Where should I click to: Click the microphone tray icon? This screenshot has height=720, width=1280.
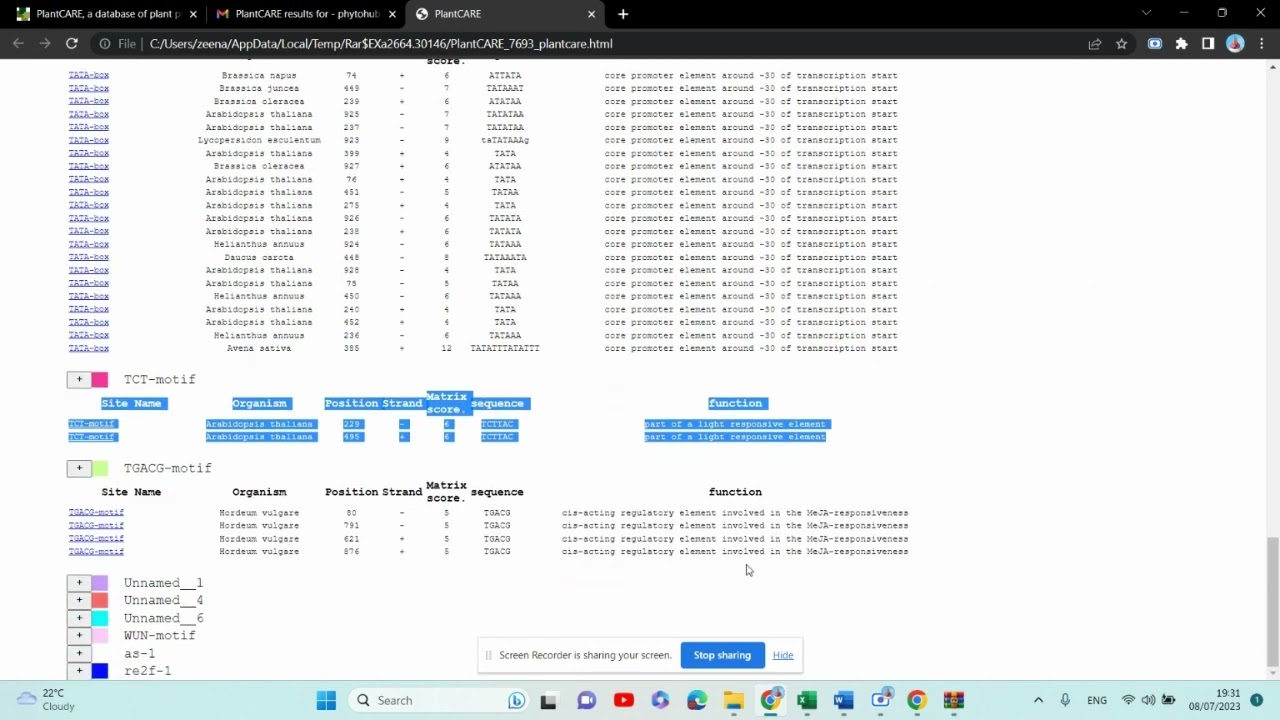[1065, 700]
